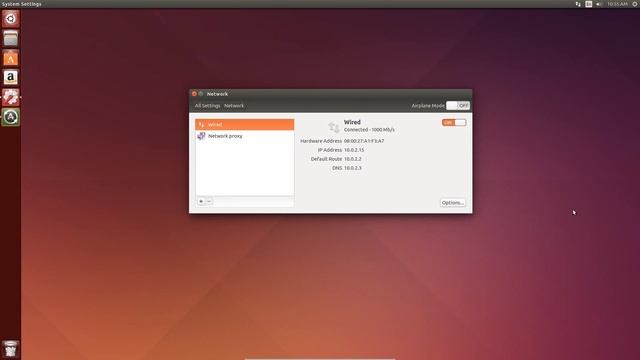
Task: Open the session gear menu
Action: click(x=635, y=4)
